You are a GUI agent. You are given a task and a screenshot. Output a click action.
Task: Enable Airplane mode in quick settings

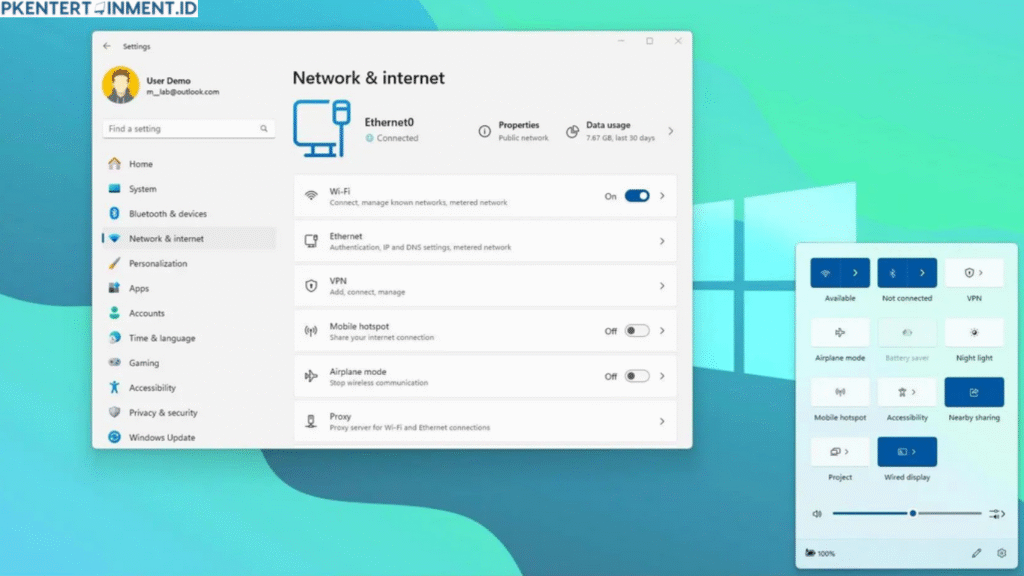pos(839,332)
